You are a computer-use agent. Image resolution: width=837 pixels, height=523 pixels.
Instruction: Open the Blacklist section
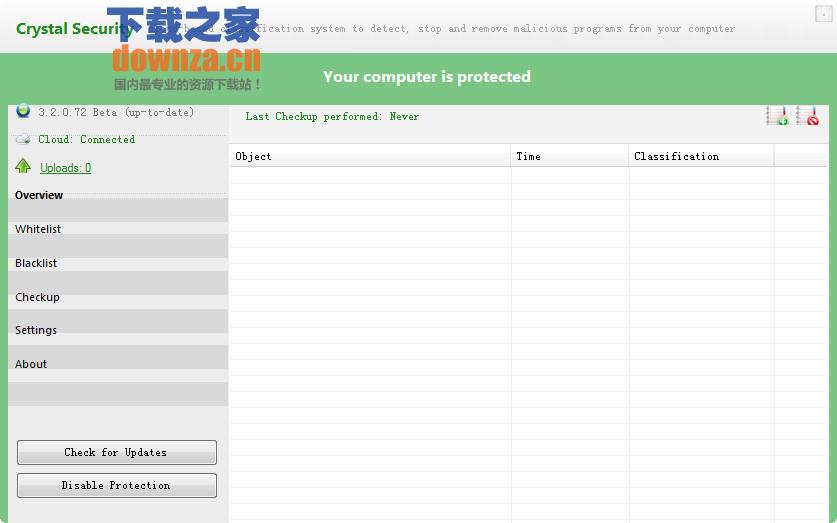36,263
